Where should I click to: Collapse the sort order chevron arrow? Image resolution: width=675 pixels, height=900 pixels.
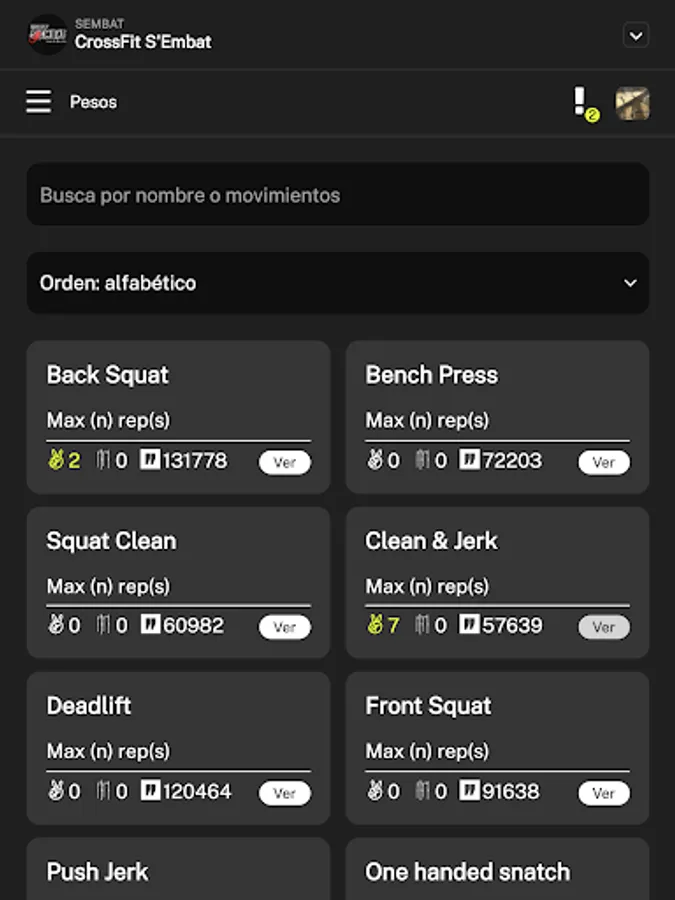(x=630, y=283)
